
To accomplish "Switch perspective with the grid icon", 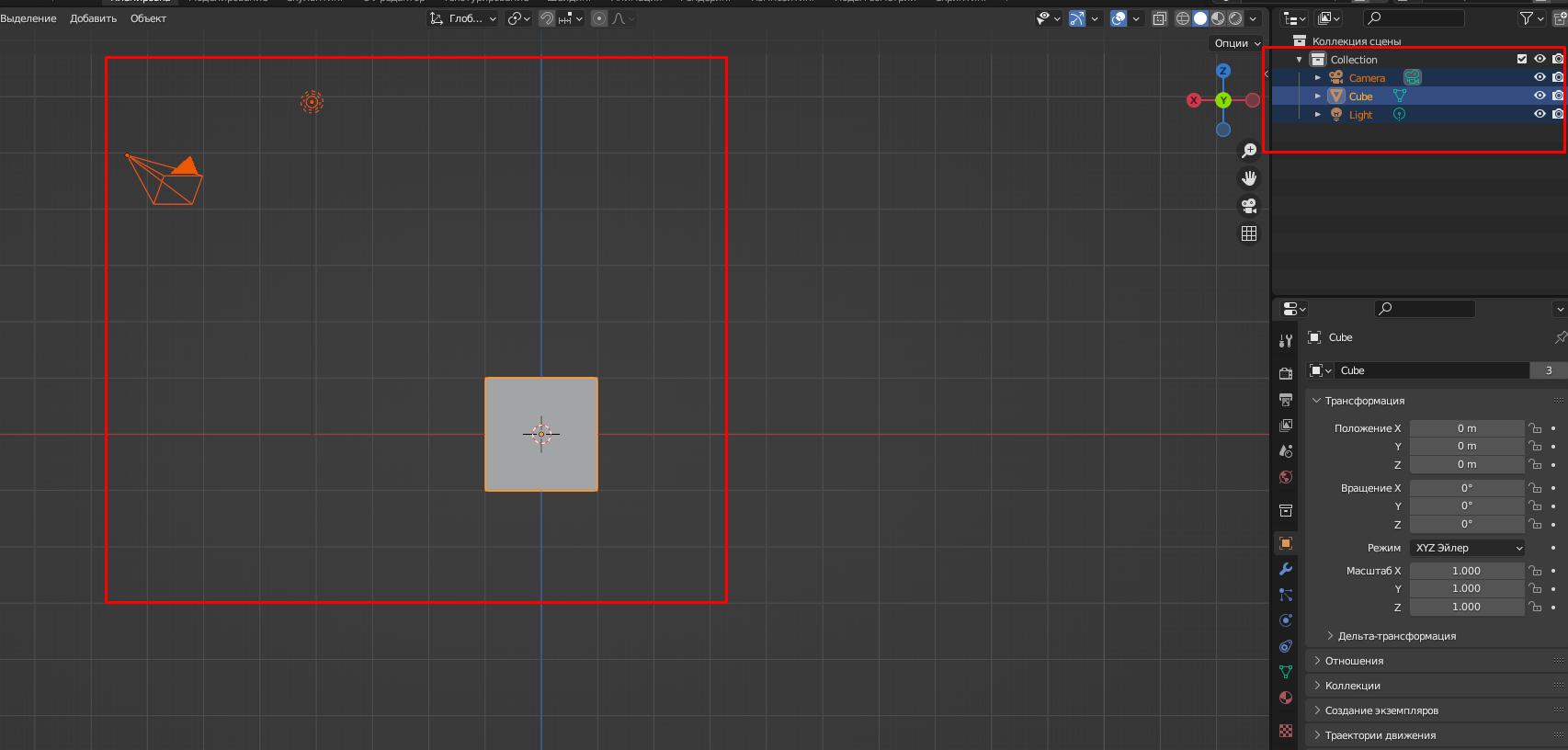I will [1249, 233].
